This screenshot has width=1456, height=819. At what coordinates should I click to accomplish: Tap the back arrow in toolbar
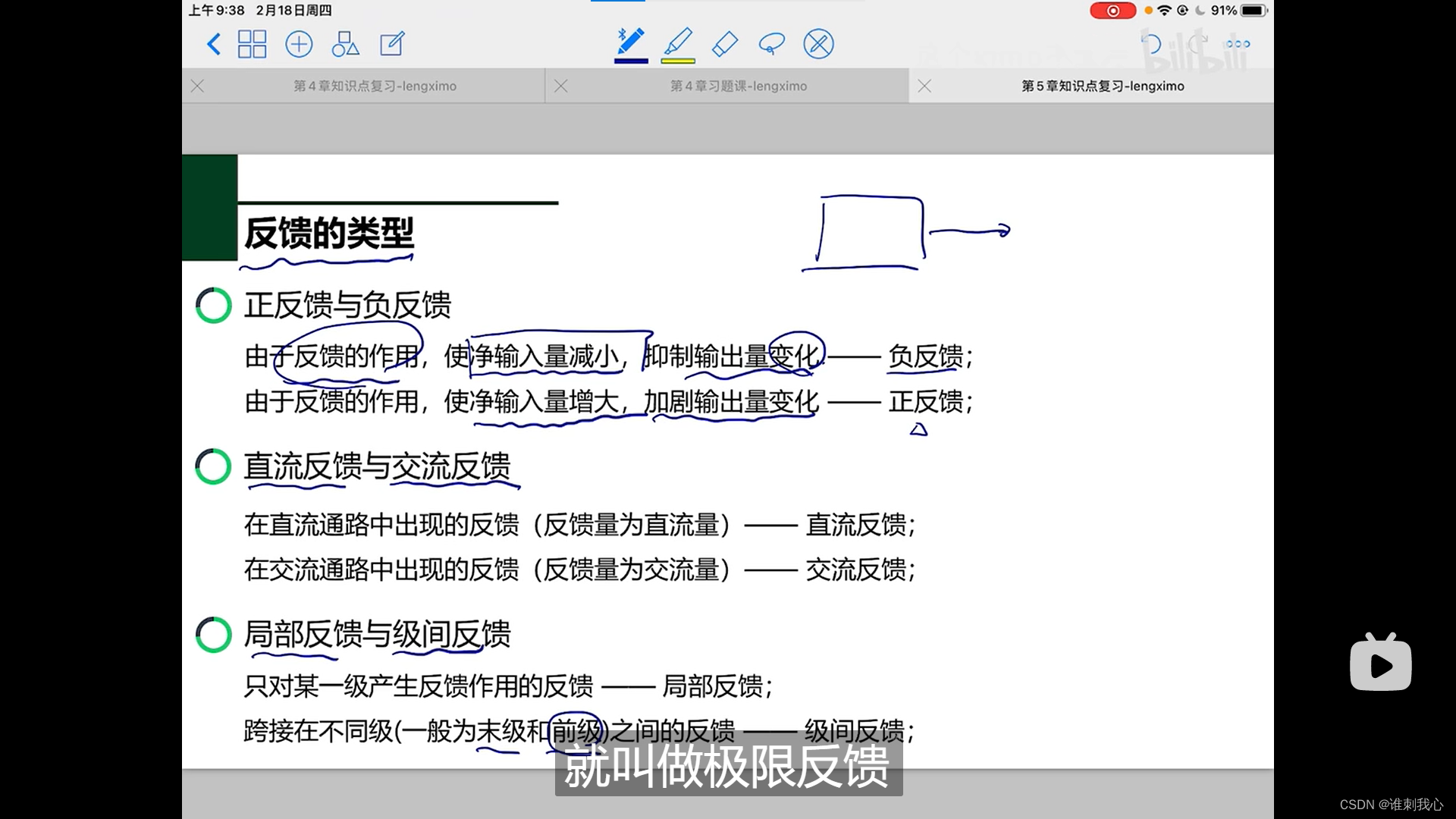click(214, 44)
